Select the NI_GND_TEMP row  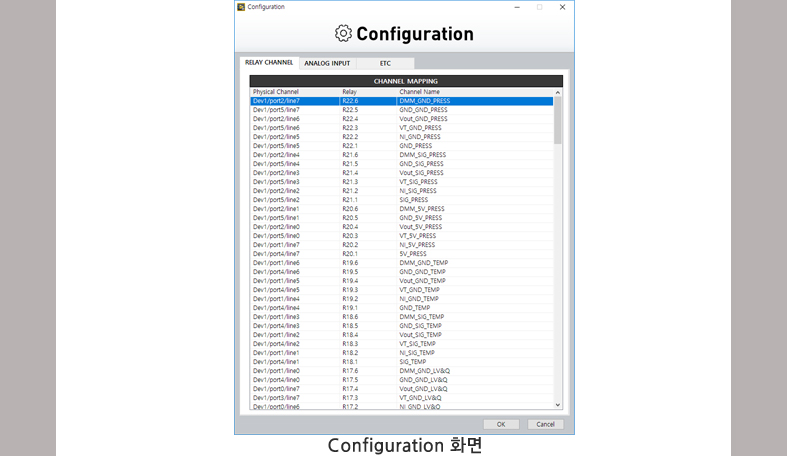[402, 299]
